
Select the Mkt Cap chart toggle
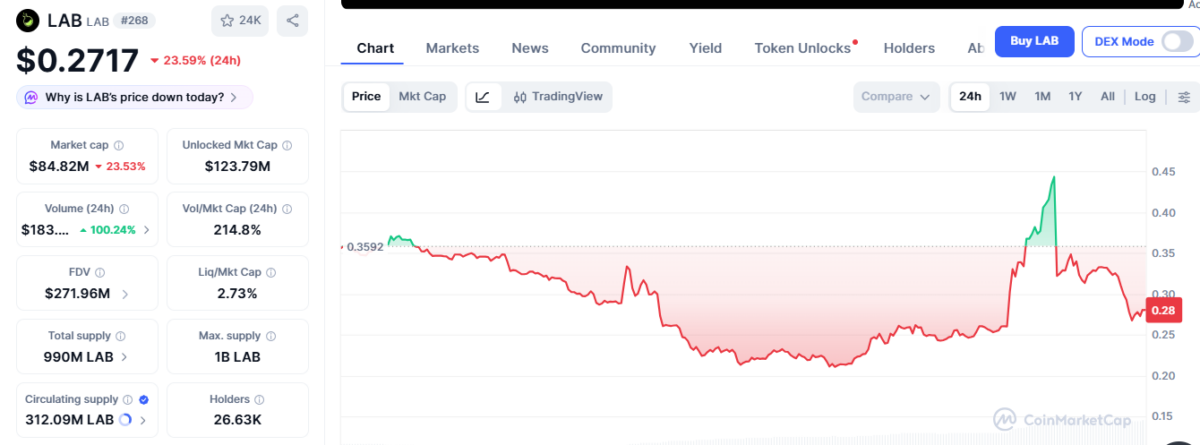[422, 97]
